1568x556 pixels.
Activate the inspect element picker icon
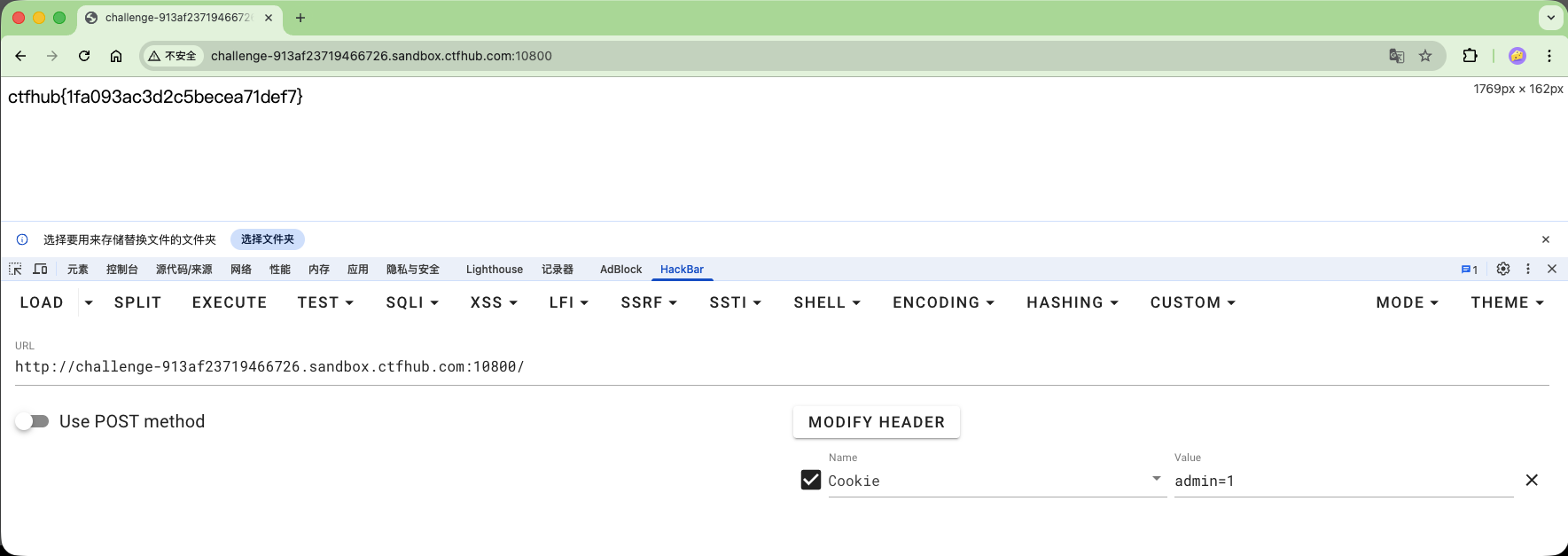click(15, 269)
